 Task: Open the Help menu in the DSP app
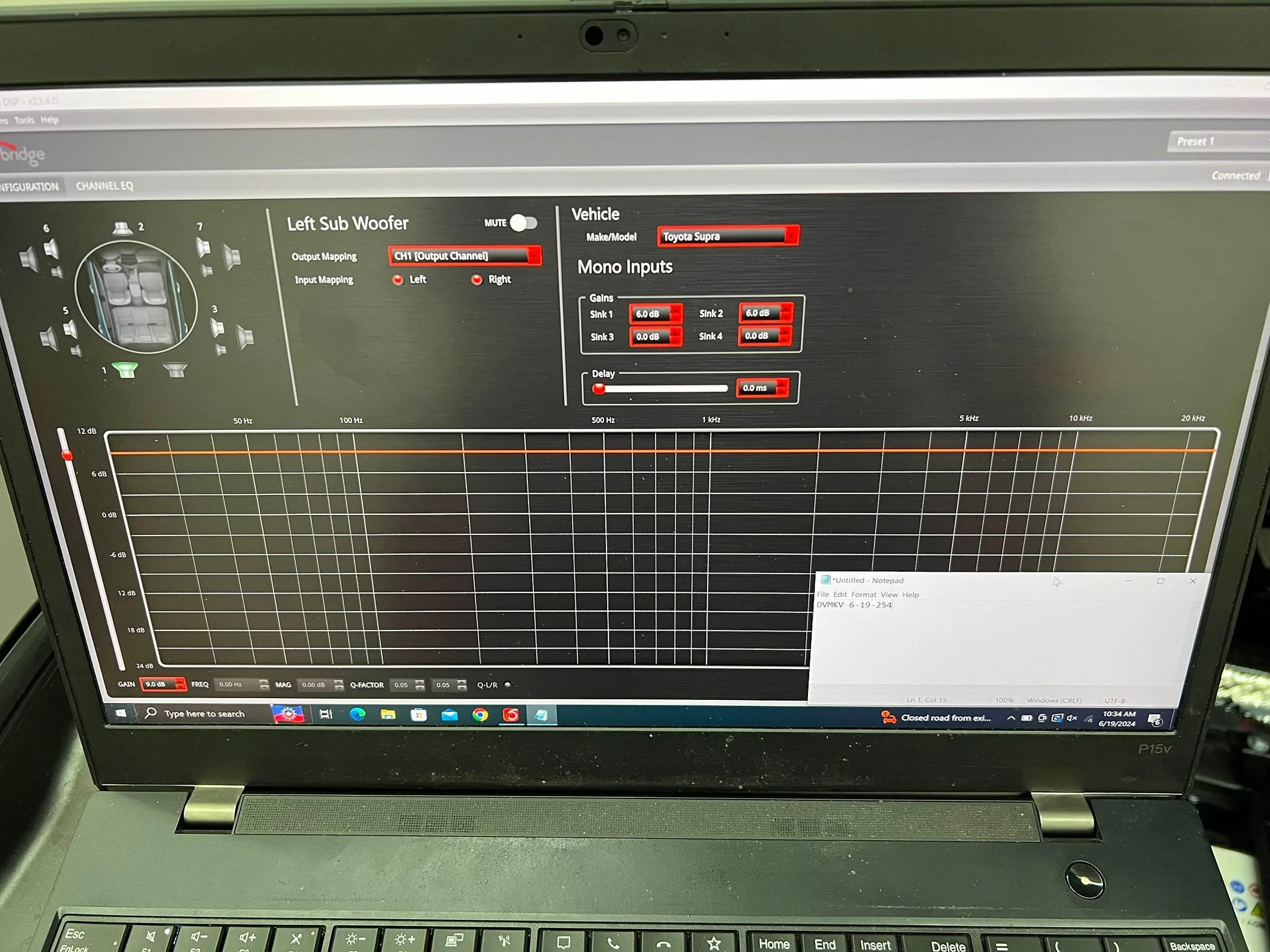(x=50, y=120)
